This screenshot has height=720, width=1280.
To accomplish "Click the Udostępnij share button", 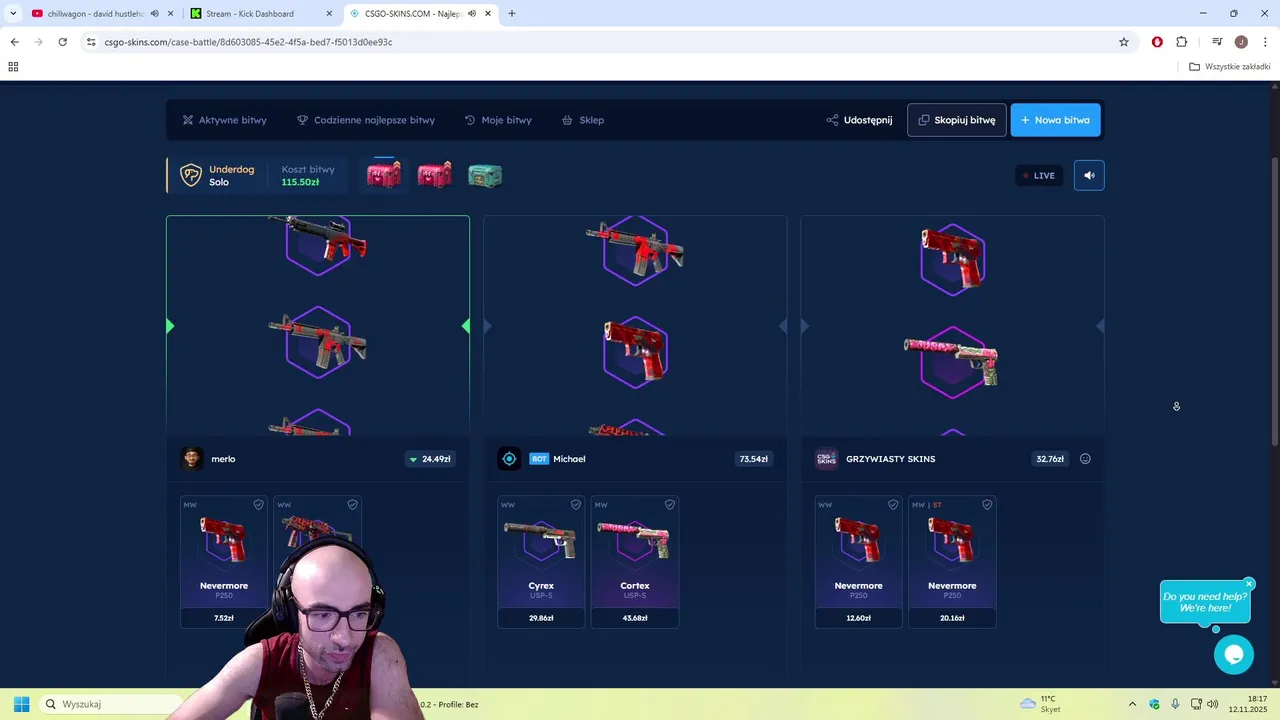I will 859,120.
